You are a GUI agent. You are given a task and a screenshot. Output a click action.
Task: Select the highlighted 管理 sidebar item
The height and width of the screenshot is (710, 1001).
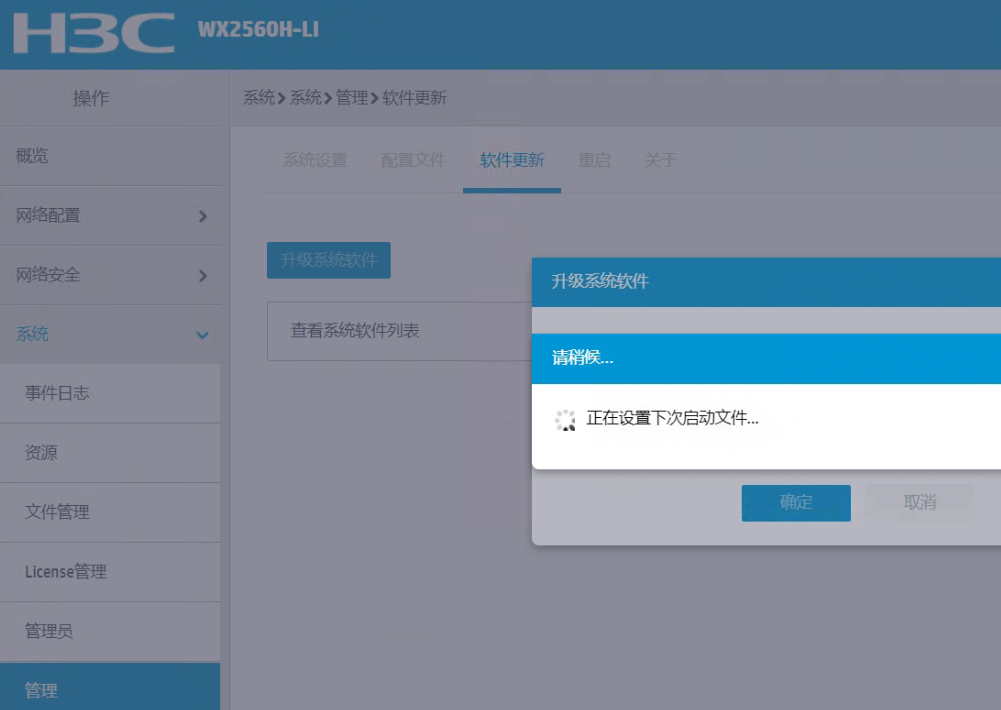(x=110, y=687)
